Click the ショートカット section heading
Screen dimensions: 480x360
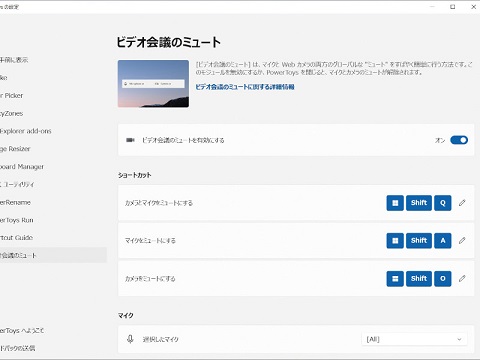tap(135, 175)
